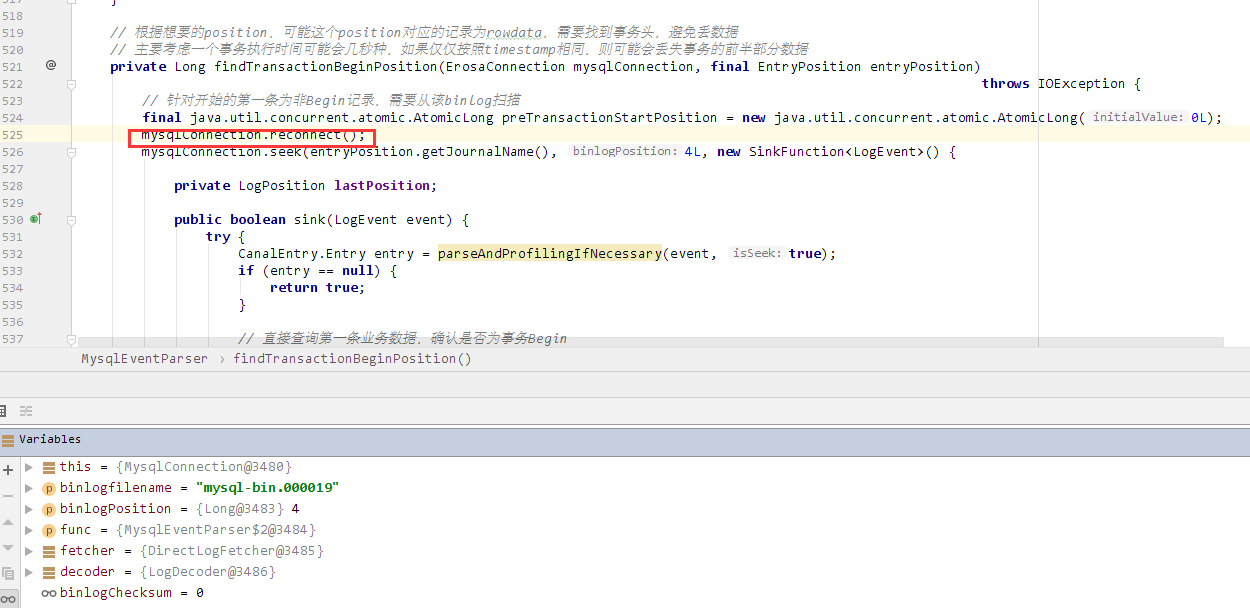Click the "mysql-bin.000019" string value
The width and height of the screenshot is (1250, 608).
click(x=268, y=488)
